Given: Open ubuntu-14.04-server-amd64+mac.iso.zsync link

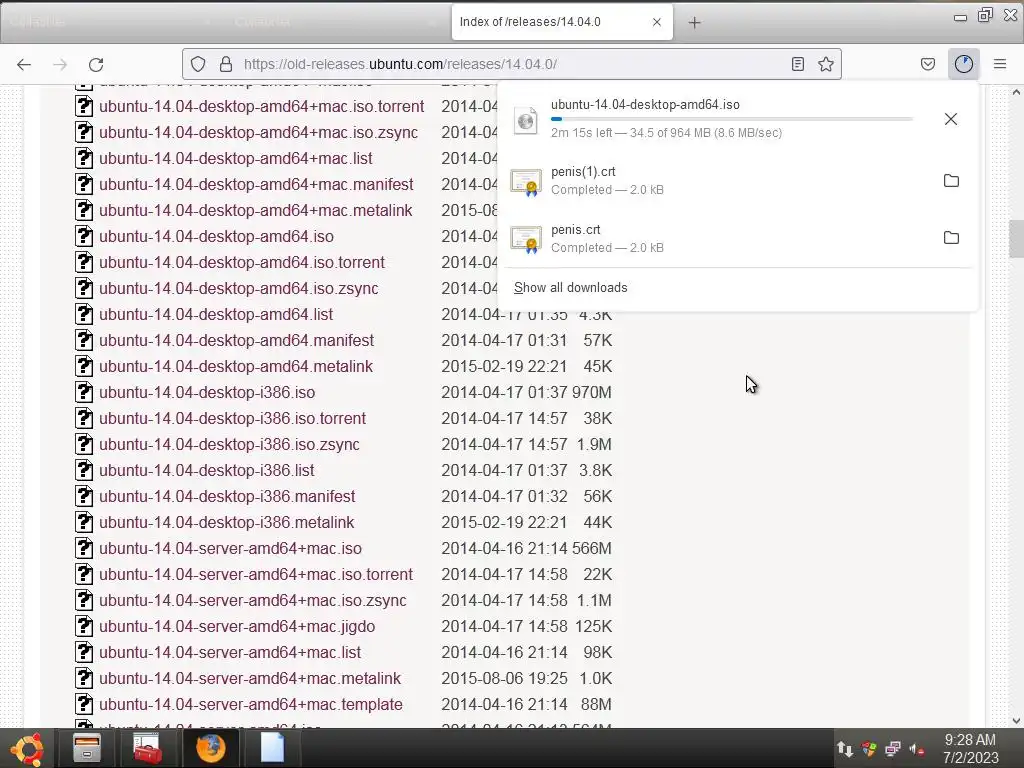Looking at the screenshot, I should (253, 601).
